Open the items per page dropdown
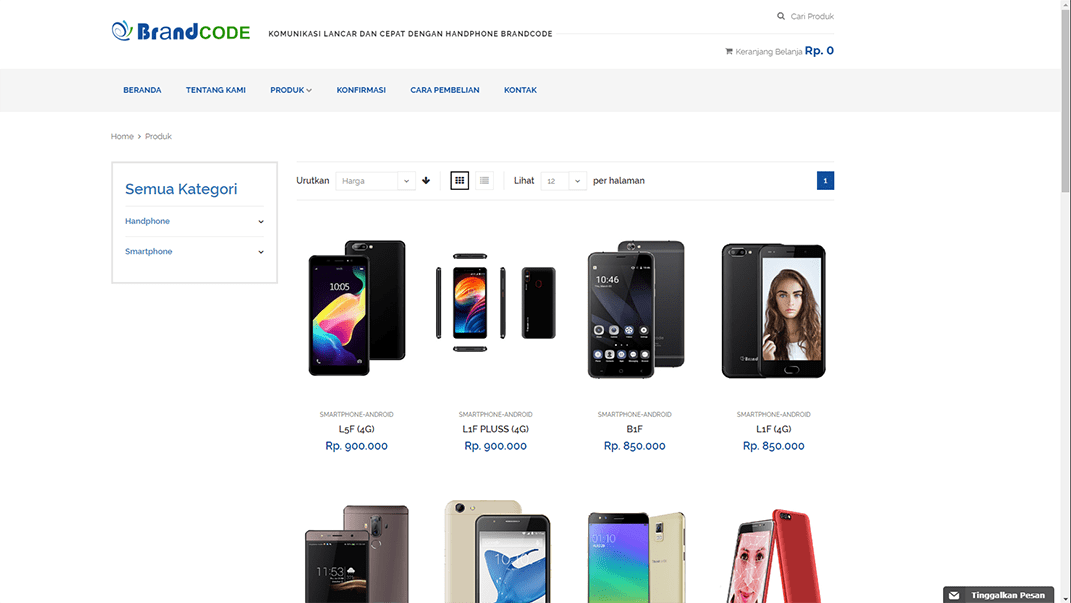1071x603 pixels. click(x=563, y=181)
